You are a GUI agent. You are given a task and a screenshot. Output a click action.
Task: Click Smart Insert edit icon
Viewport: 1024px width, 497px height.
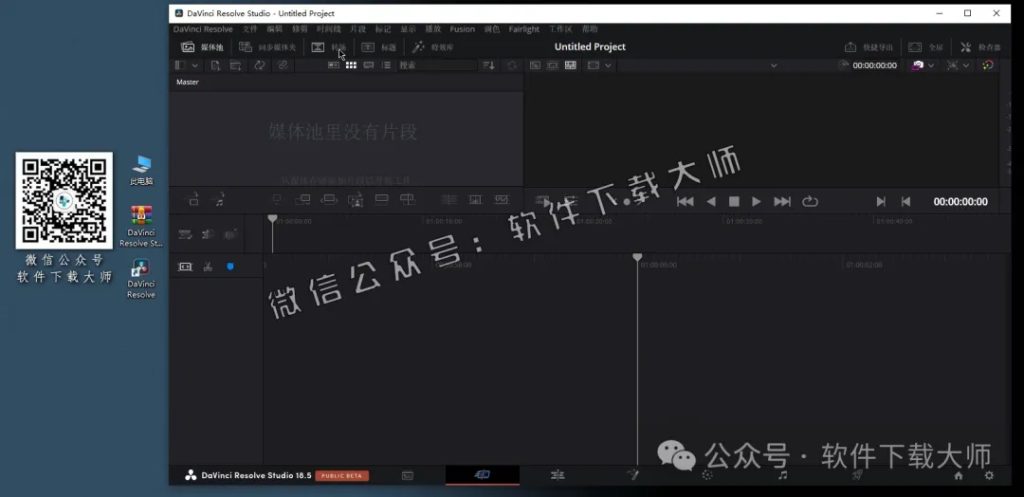tap(277, 200)
